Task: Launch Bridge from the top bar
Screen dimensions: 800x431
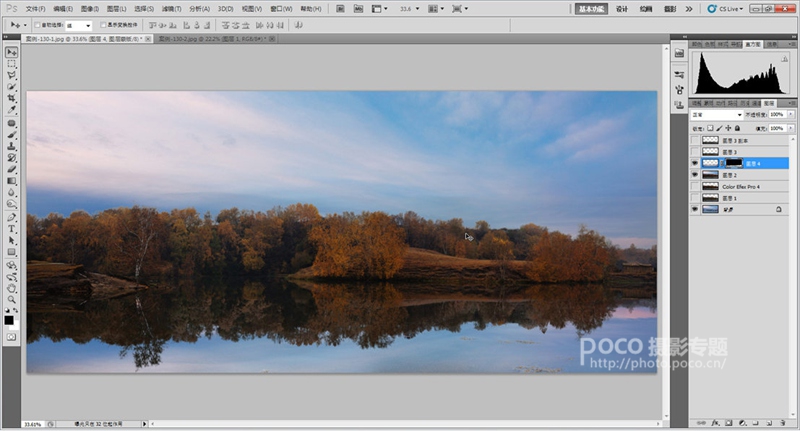Action: [x=340, y=9]
